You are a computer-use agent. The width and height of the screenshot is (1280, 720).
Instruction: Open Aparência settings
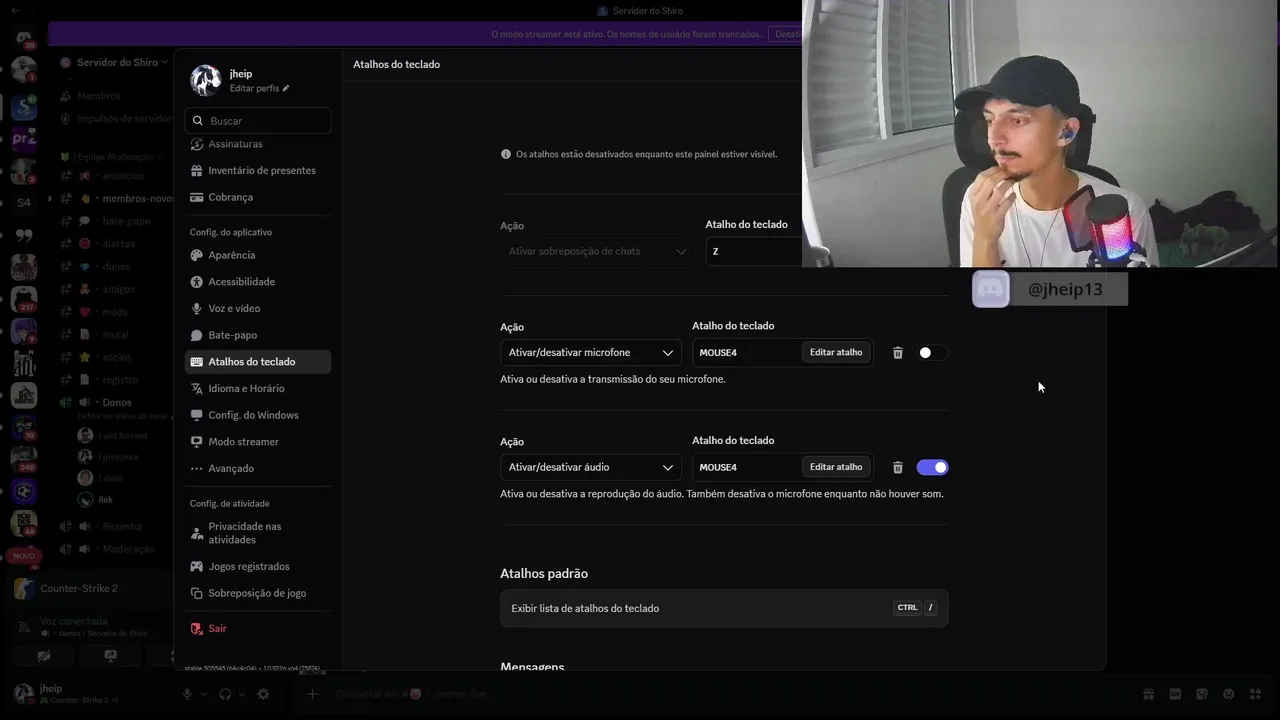(258, 255)
